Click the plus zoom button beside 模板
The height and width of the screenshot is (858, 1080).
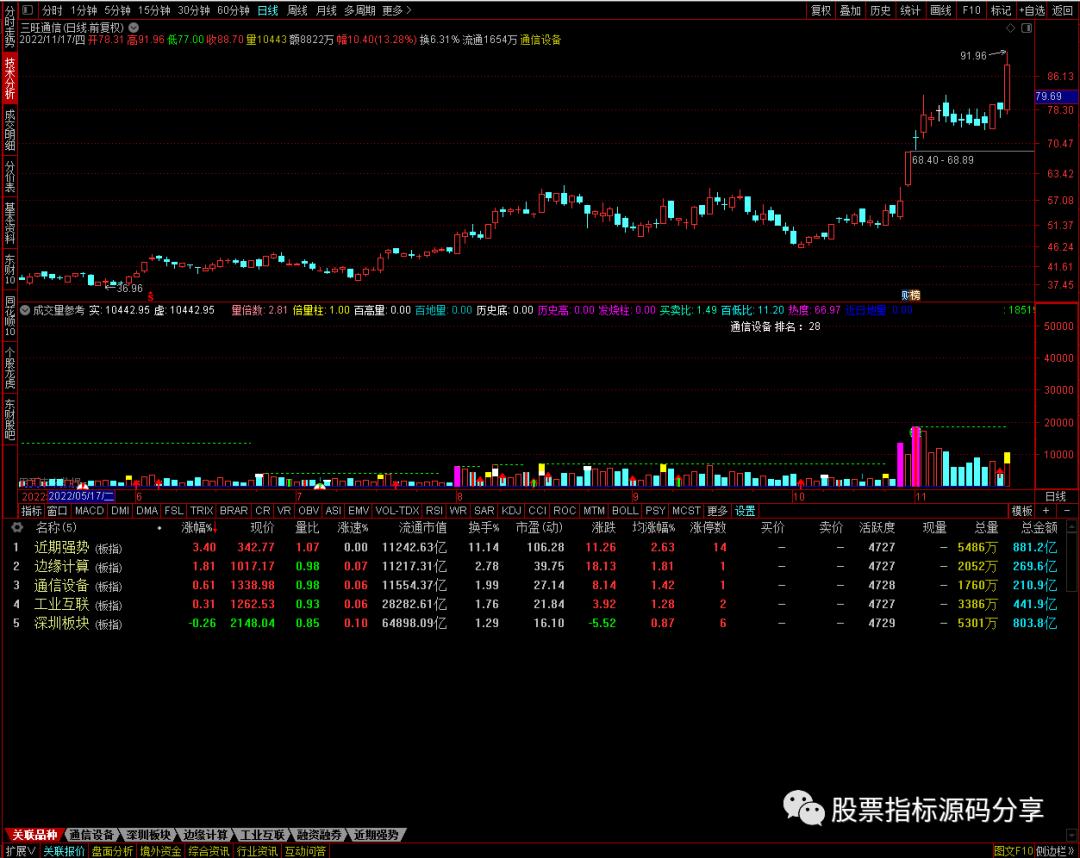[x=1046, y=511]
